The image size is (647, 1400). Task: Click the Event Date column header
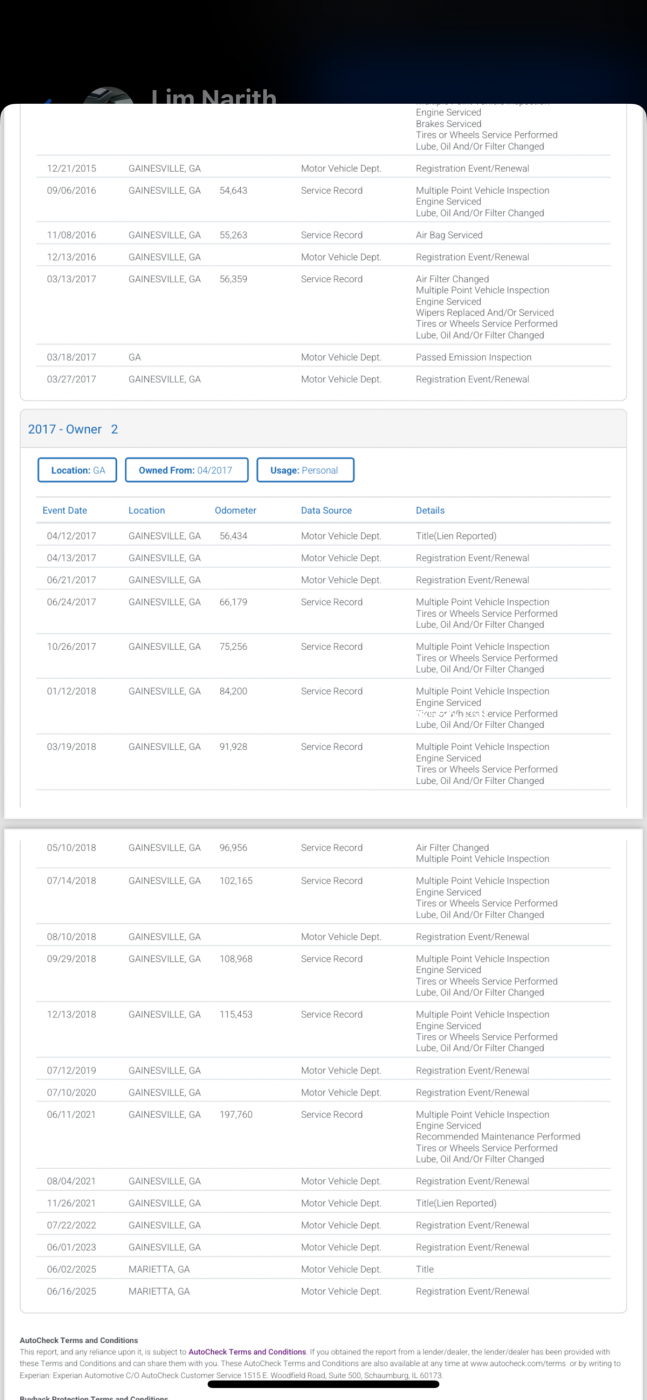pyautogui.click(x=64, y=510)
